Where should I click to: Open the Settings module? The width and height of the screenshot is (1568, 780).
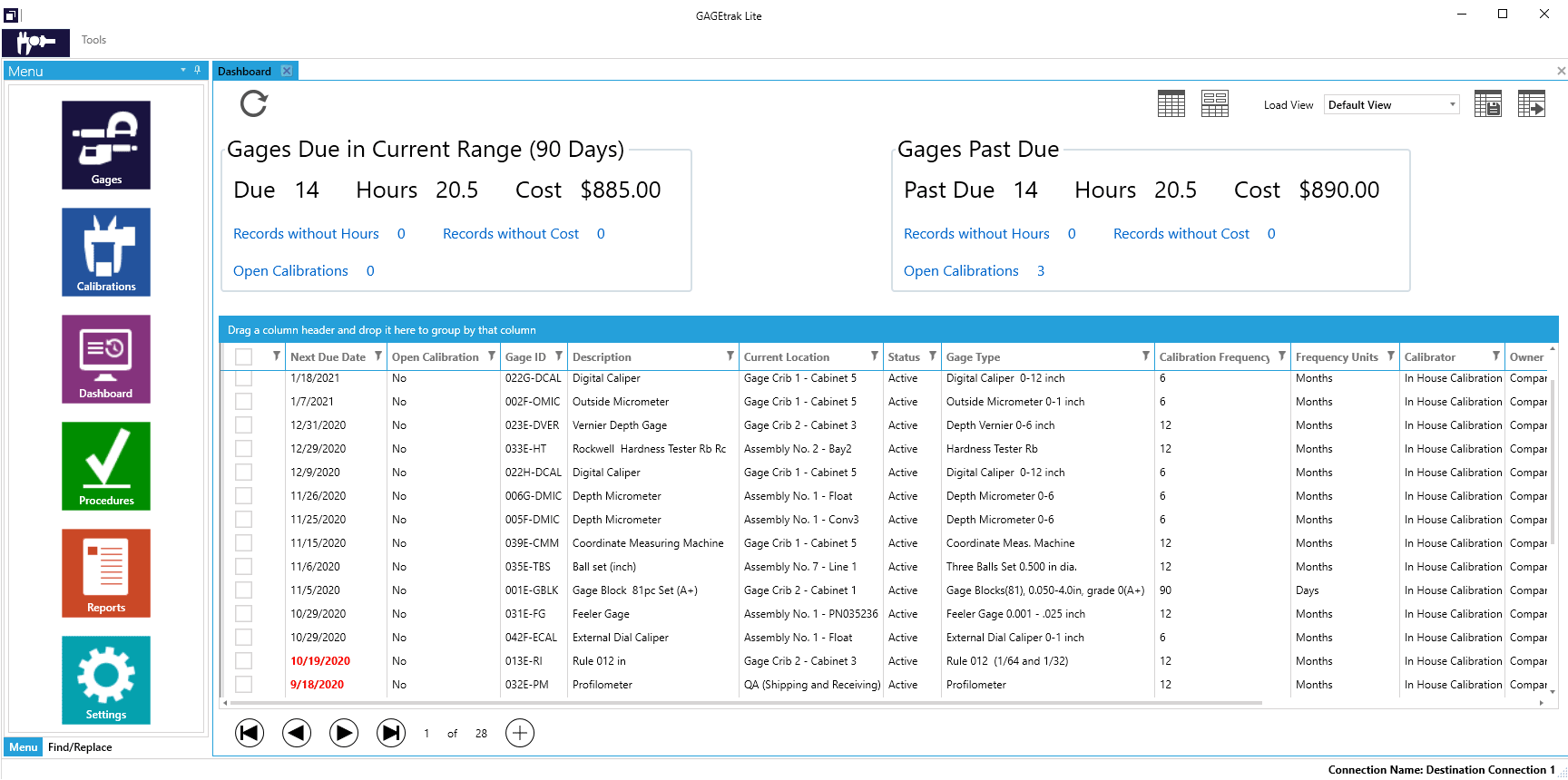point(106,680)
